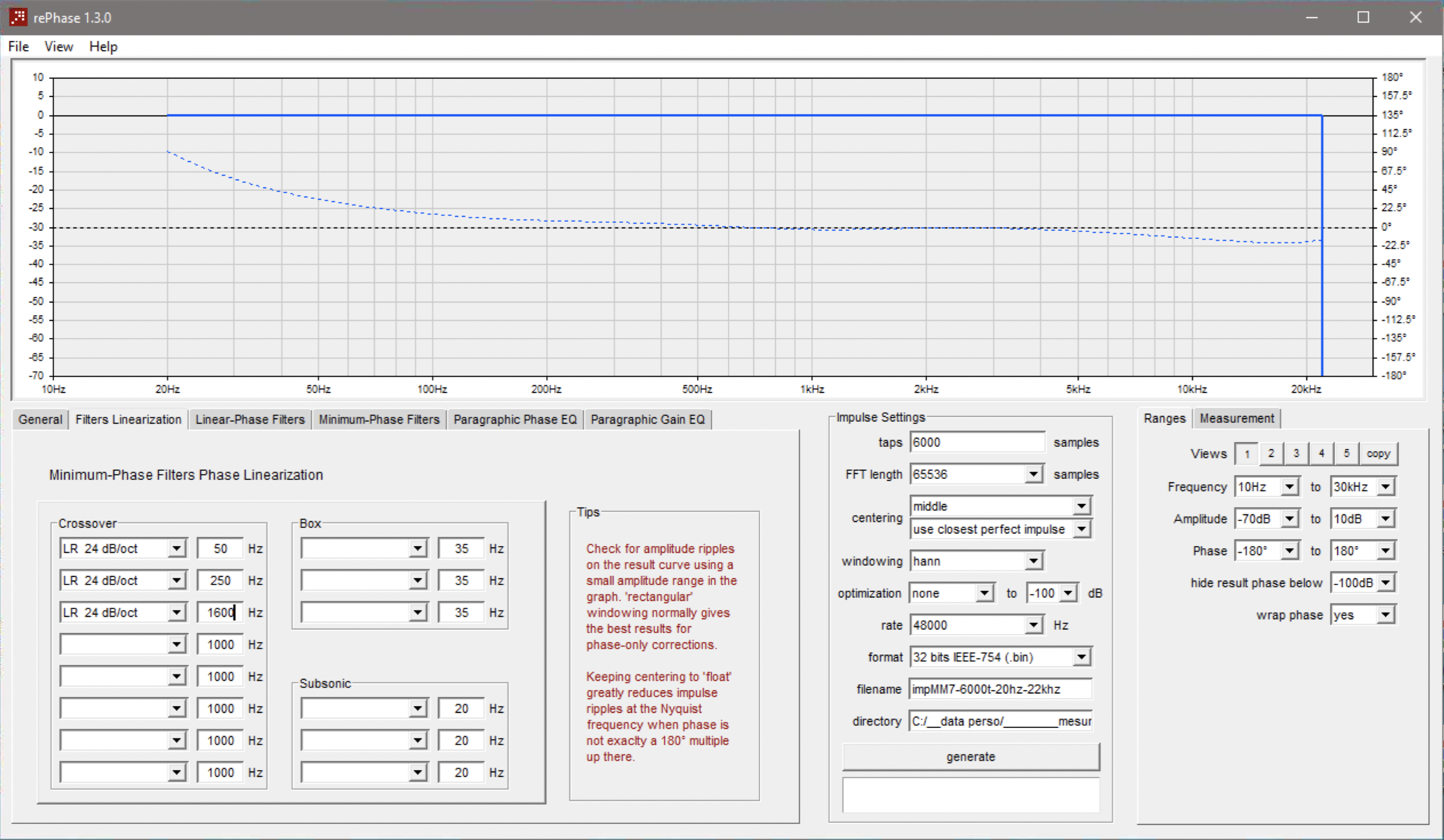1444x840 pixels.
Task: Open the FFT length dropdown
Action: (1033, 474)
